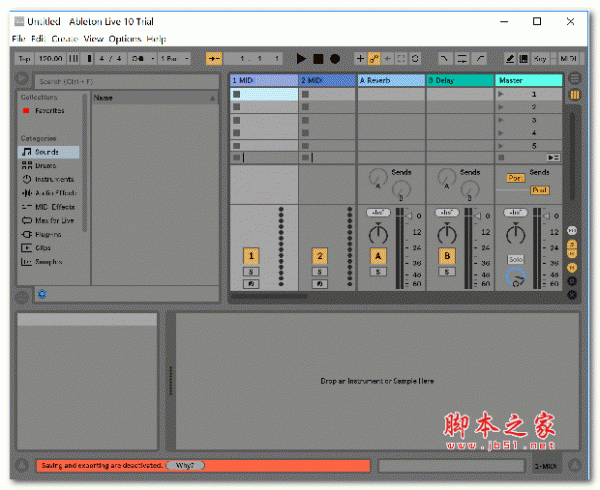Collapse the browser with the top-left arrow
Screen dimensions: 600x490
pos(22,80)
